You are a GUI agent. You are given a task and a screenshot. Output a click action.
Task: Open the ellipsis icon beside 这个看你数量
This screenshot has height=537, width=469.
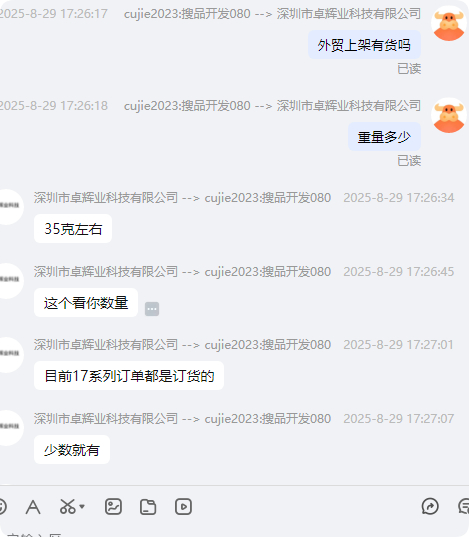pos(152,309)
